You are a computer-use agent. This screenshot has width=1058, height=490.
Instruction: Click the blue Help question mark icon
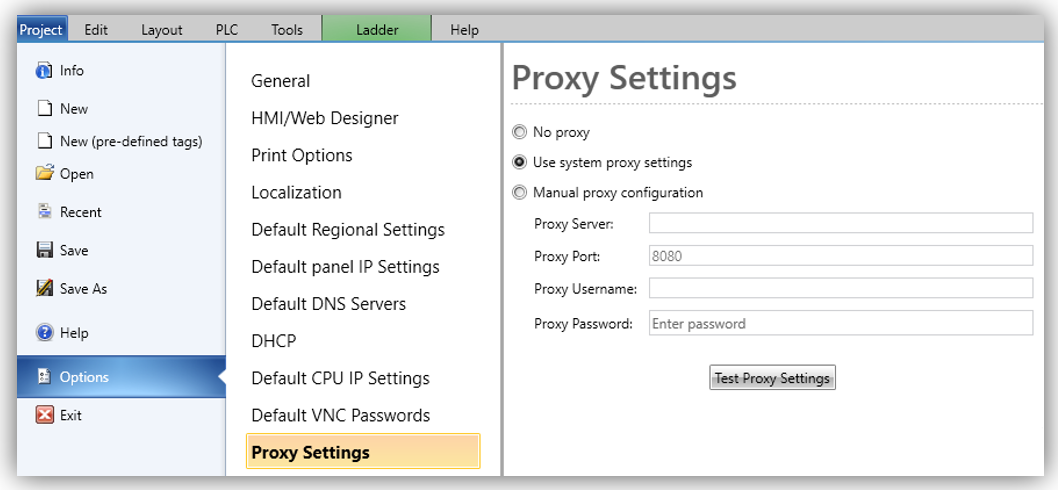click(44, 333)
